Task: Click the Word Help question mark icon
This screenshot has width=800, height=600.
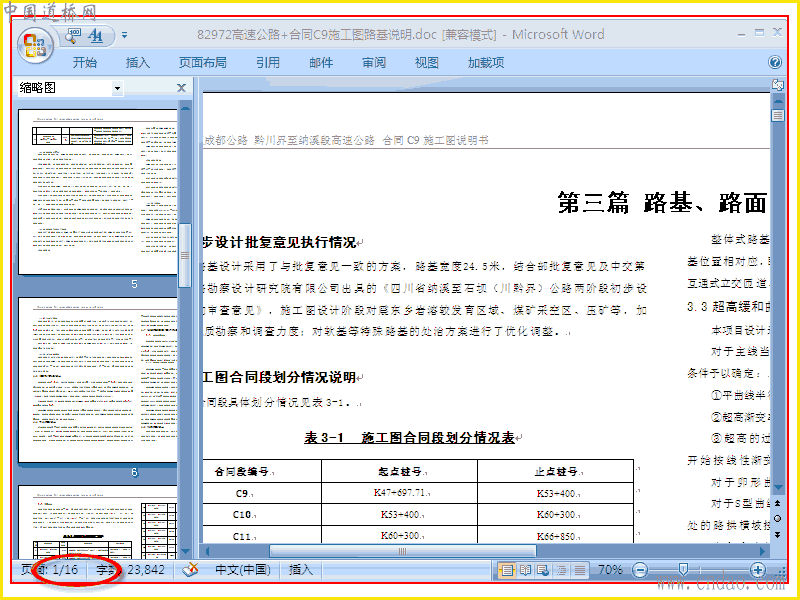Action: click(774, 62)
